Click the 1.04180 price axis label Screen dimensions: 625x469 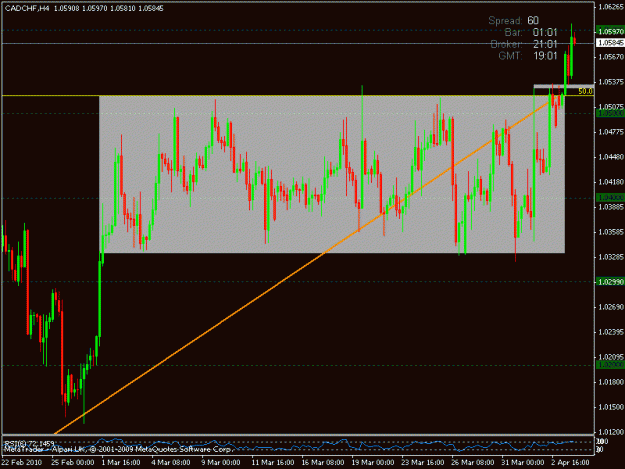point(611,182)
